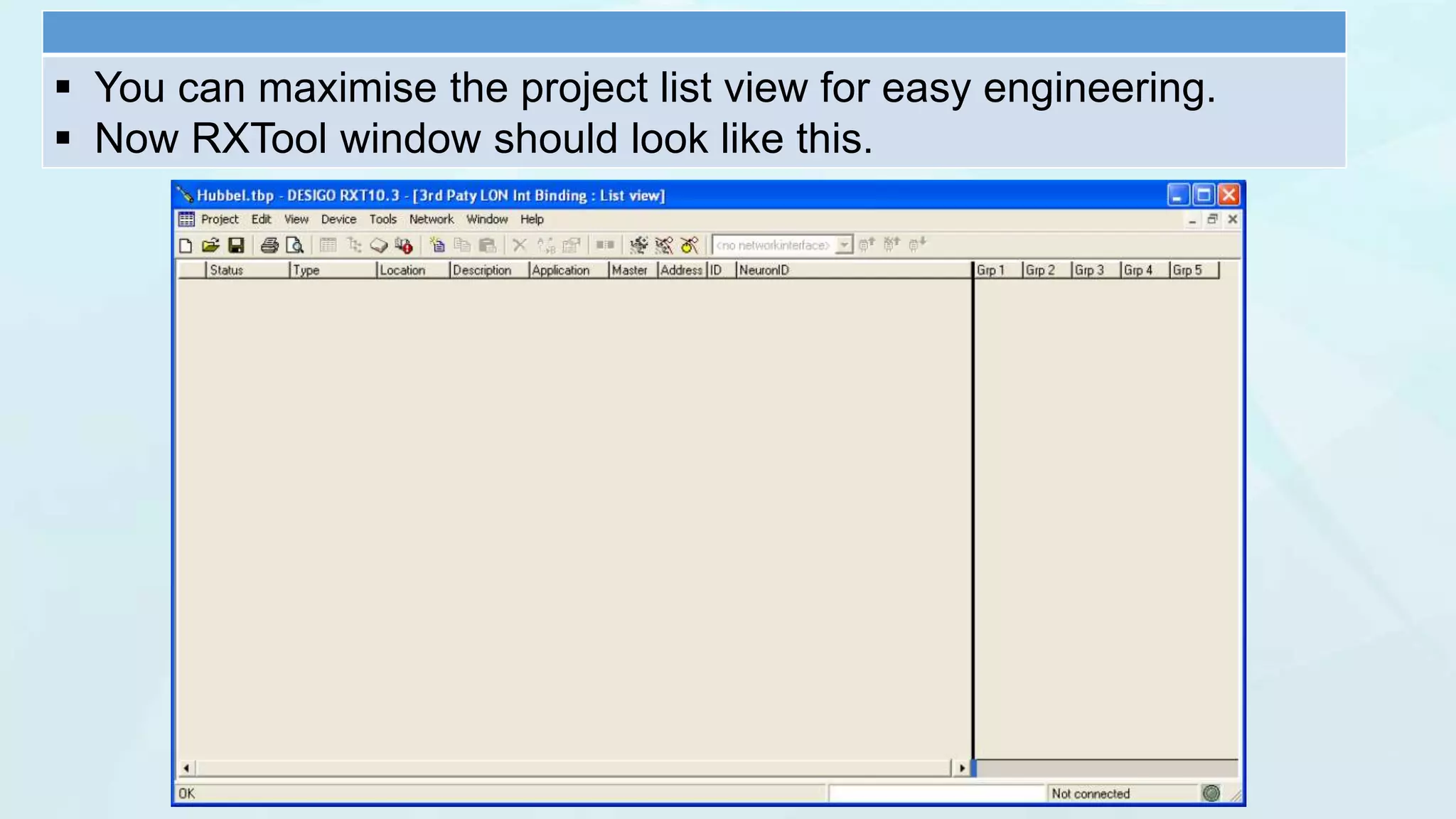
Task: Click the list view table icon
Action: click(328, 246)
